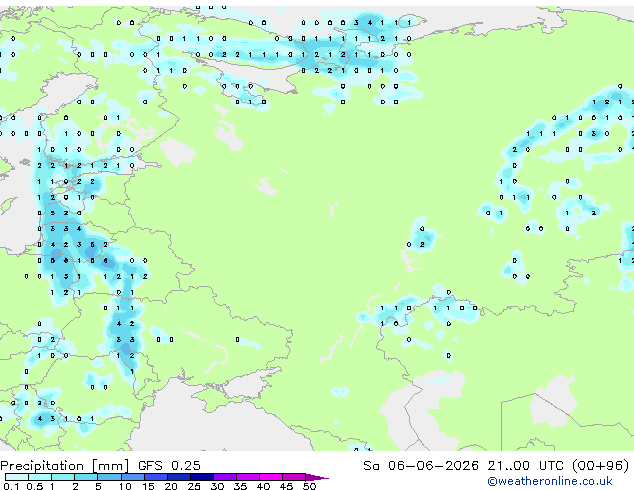
Task: Click the legend scale label '10'
Action: click(x=125, y=486)
